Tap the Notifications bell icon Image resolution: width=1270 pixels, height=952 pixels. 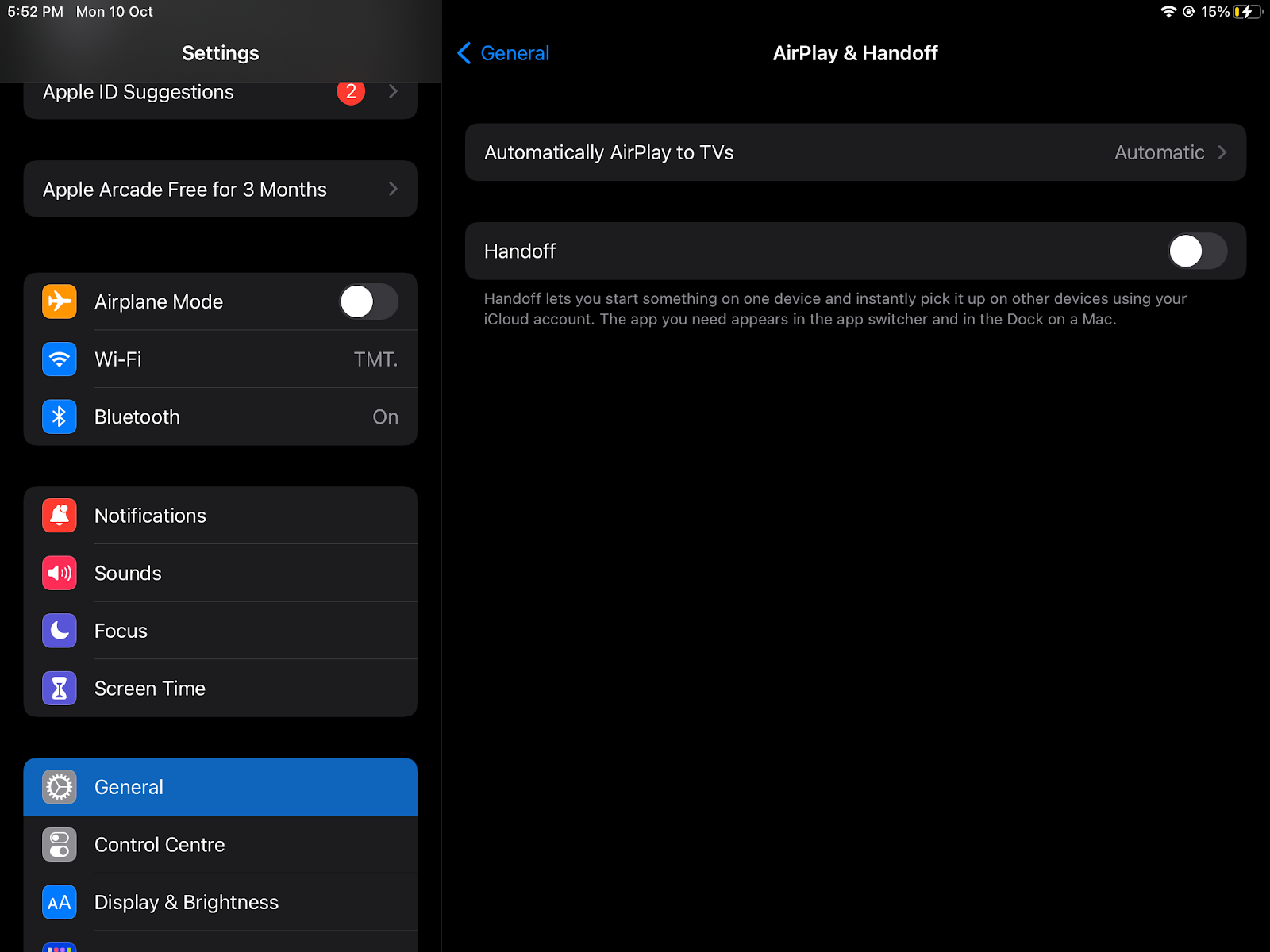tap(60, 516)
